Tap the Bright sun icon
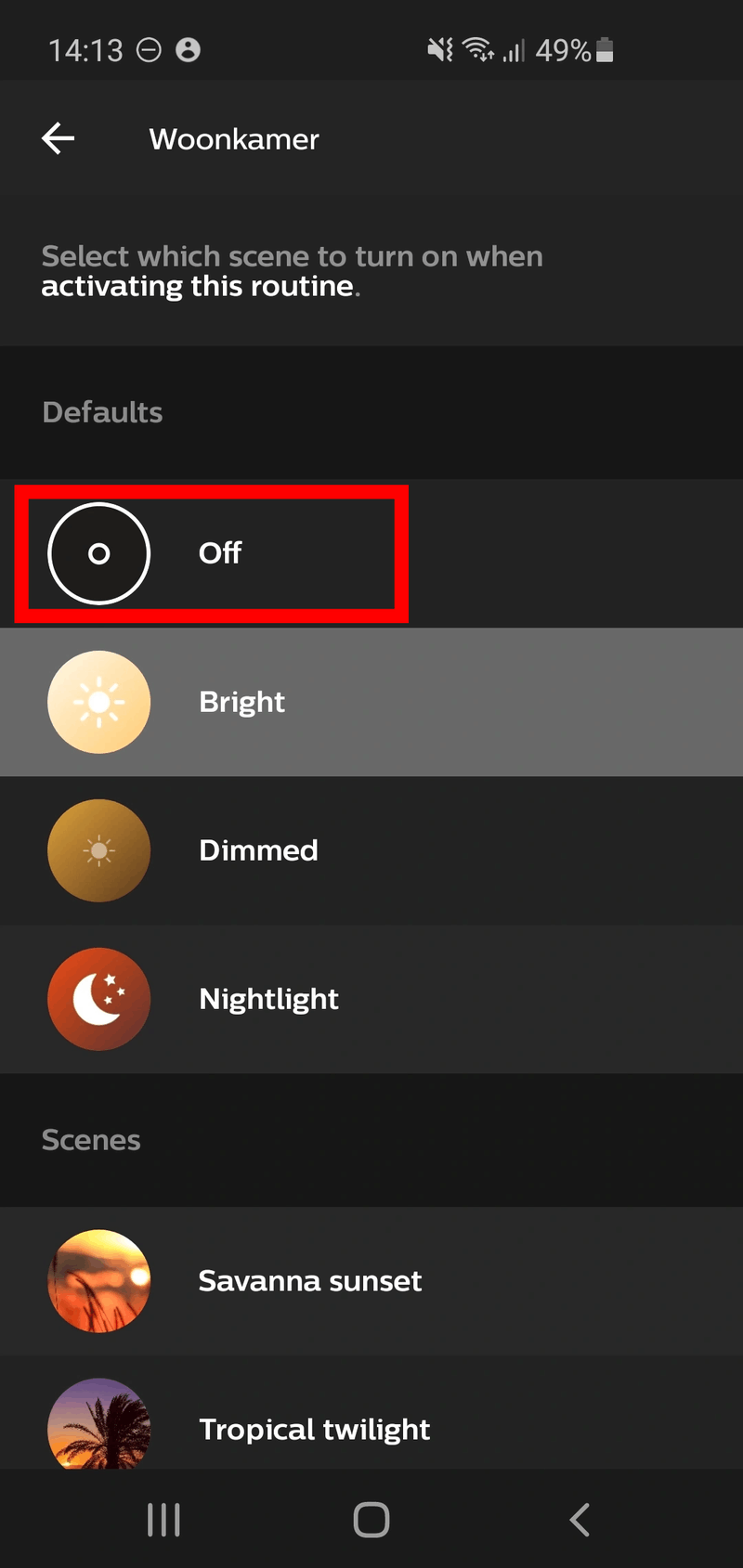 [x=98, y=702]
